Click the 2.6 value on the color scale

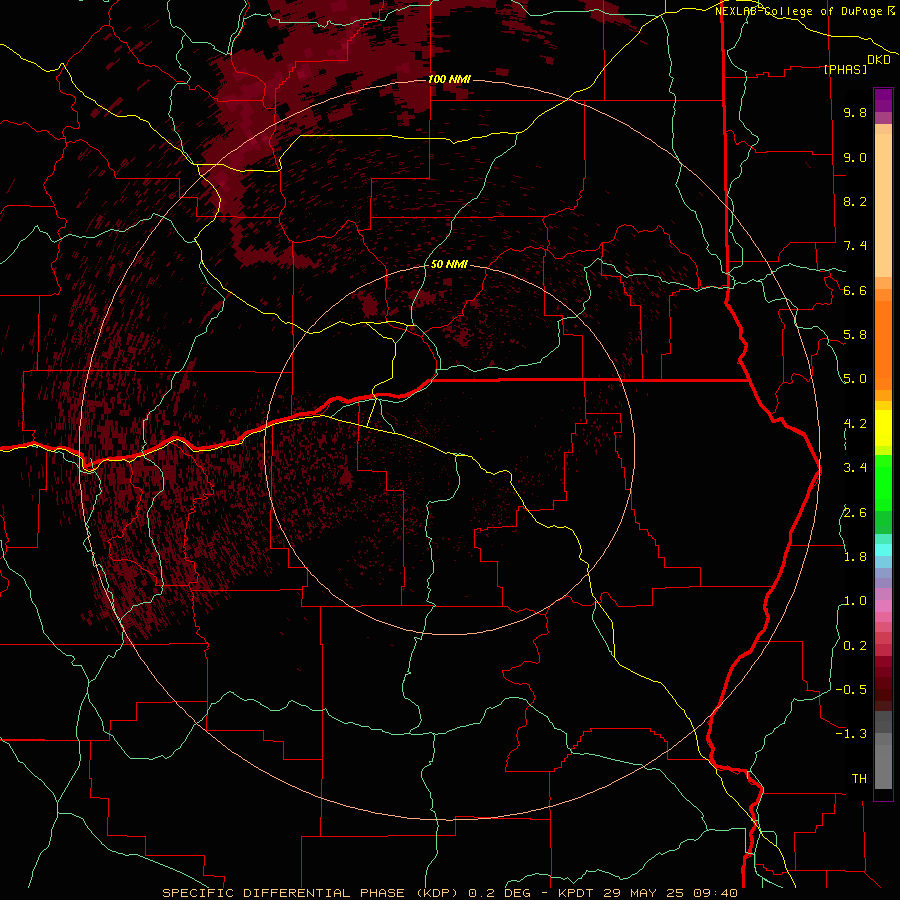[x=855, y=513]
